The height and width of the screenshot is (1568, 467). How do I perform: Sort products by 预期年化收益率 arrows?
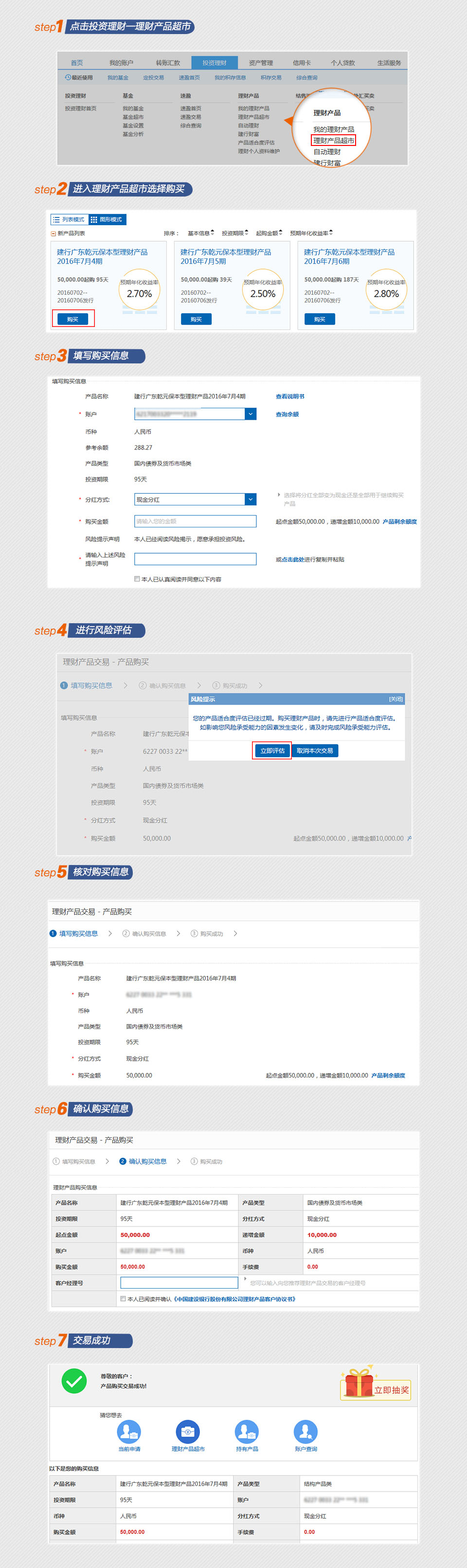(x=331, y=233)
